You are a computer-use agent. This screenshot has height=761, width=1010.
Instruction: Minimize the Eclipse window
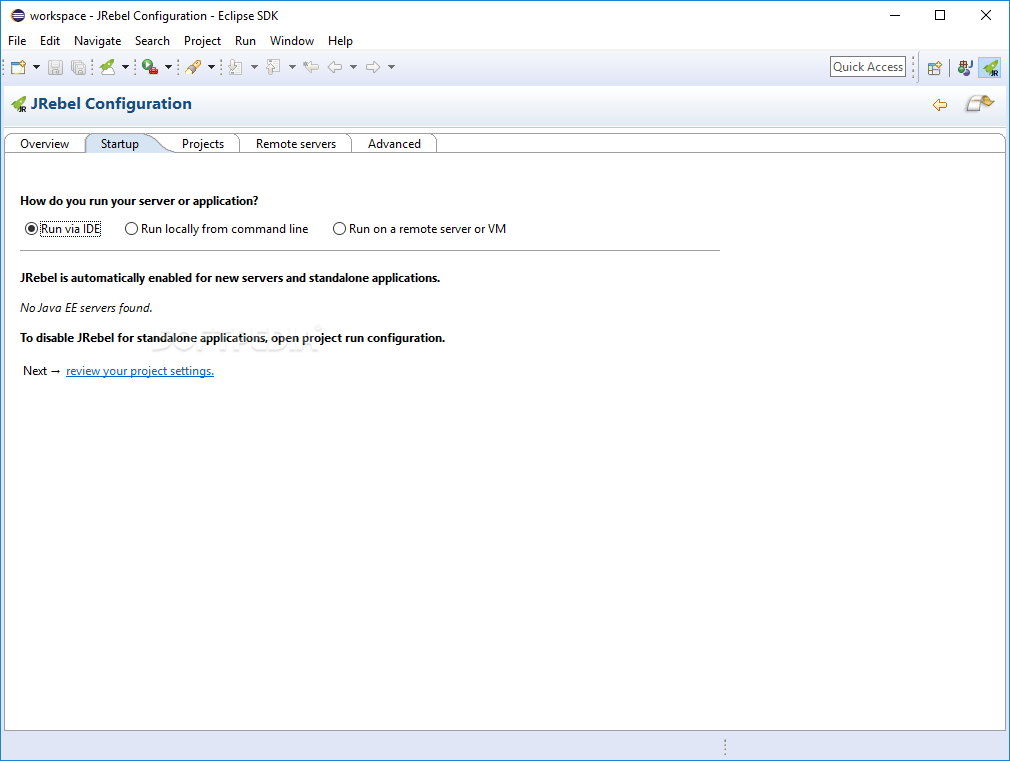click(x=895, y=15)
